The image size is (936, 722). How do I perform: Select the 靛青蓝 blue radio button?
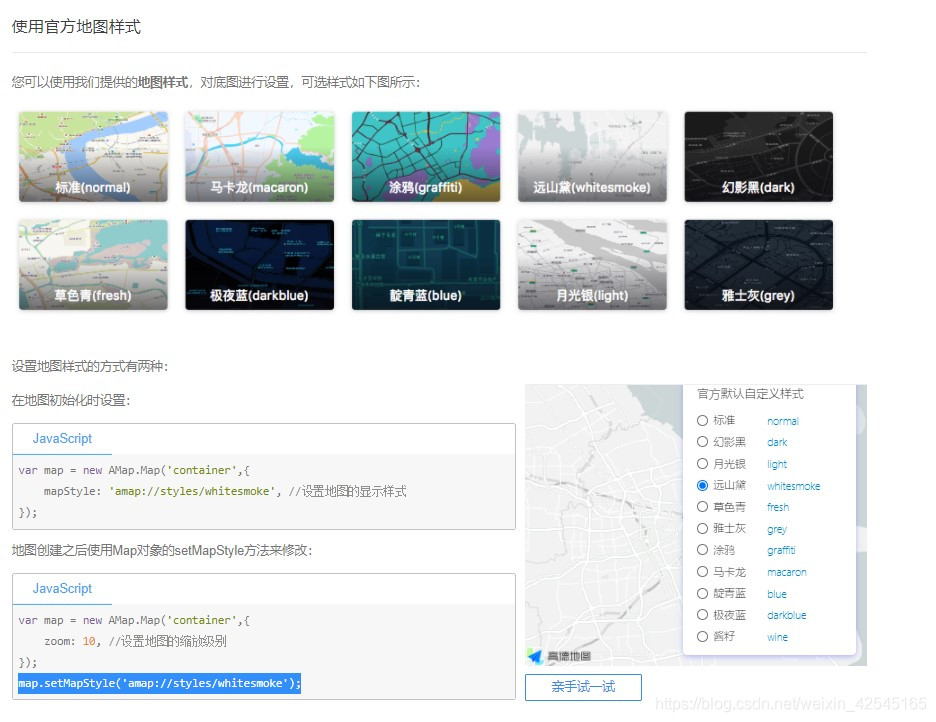702,593
